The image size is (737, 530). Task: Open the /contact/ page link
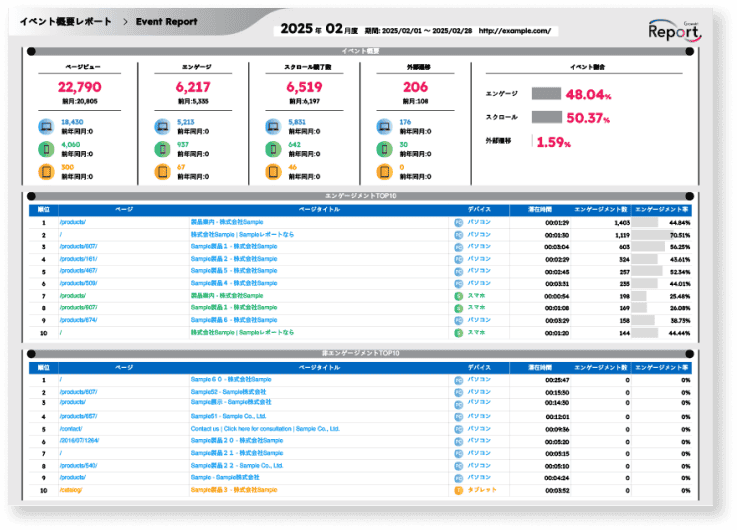(x=74, y=429)
